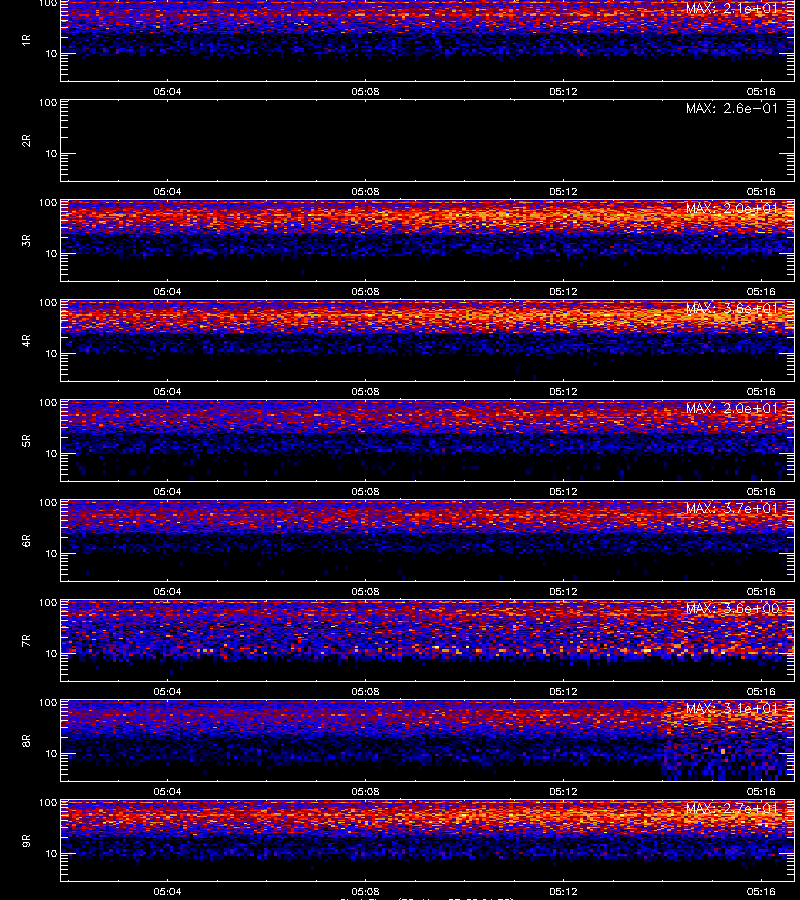Click the 4R panel axis label
800x900 pixels.
(26, 340)
